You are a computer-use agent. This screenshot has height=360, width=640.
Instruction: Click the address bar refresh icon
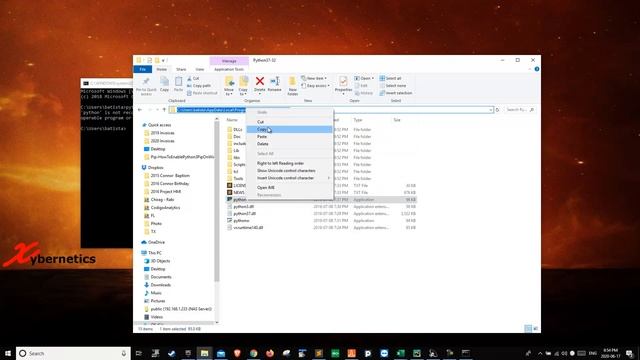[x=497, y=110]
